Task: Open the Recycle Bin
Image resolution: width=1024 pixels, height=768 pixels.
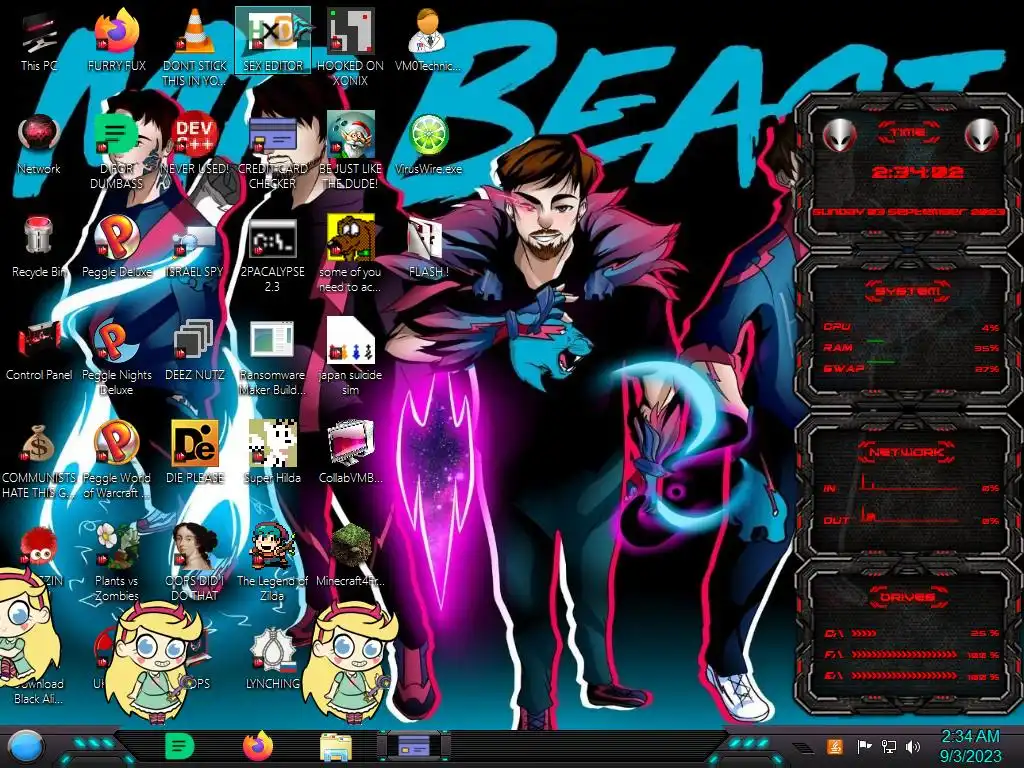Action: click(x=39, y=248)
